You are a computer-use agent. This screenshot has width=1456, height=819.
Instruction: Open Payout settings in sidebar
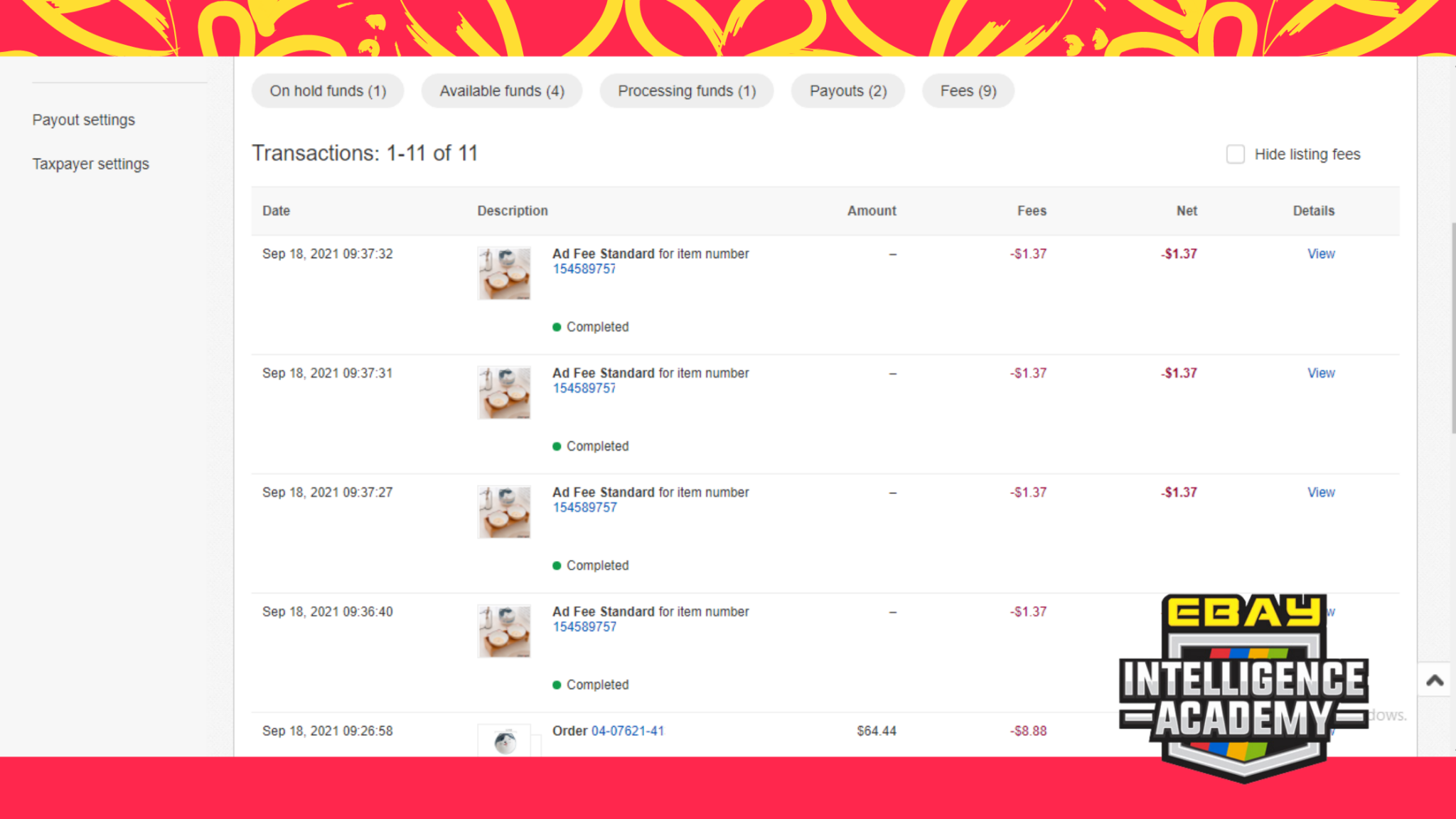tap(83, 119)
